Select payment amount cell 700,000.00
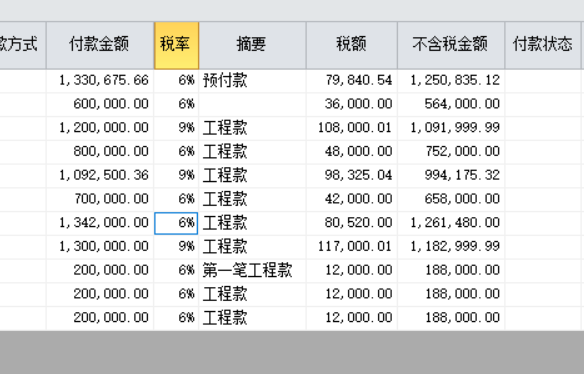This screenshot has height=374, width=584. tap(100, 199)
